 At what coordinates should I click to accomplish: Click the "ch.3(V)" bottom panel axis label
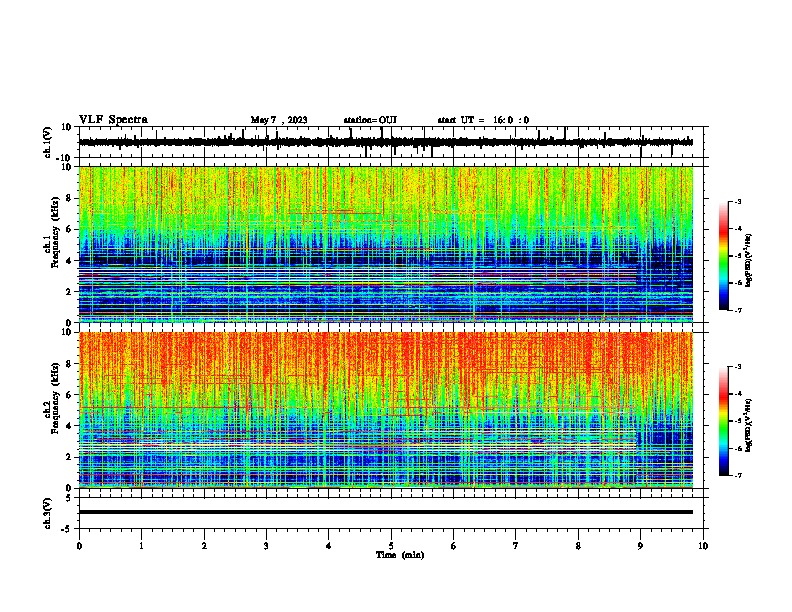[x=48, y=513]
